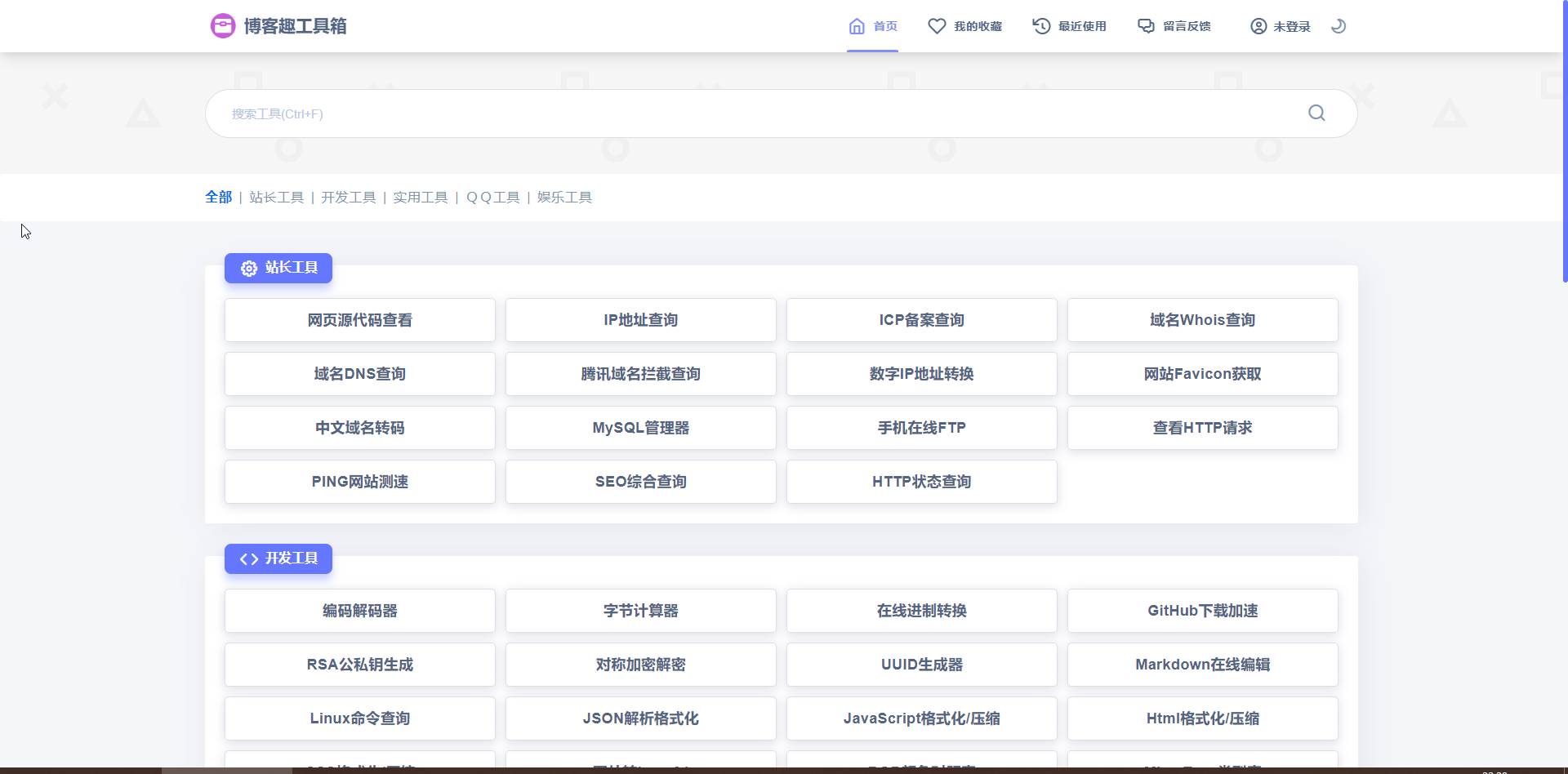The image size is (1568, 774).
Task: Open 对称加密解密 tool
Action: (641, 665)
